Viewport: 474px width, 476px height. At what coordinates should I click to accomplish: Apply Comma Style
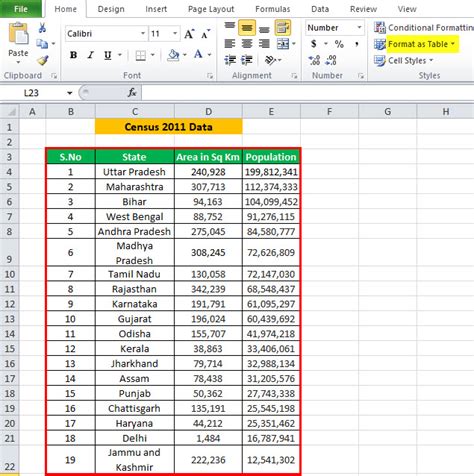357,44
